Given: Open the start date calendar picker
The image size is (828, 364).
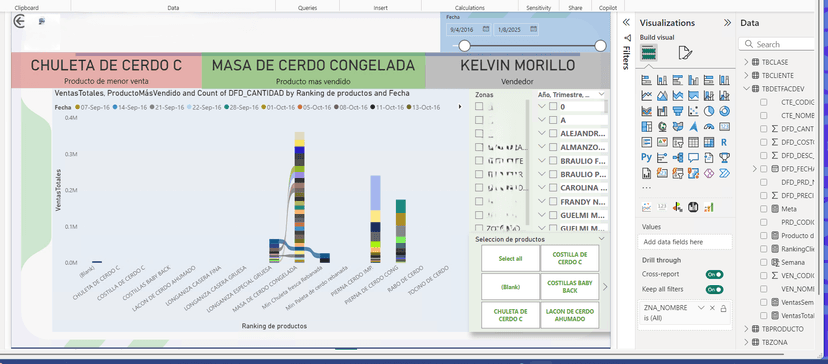Looking at the screenshot, I should pos(485,30).
